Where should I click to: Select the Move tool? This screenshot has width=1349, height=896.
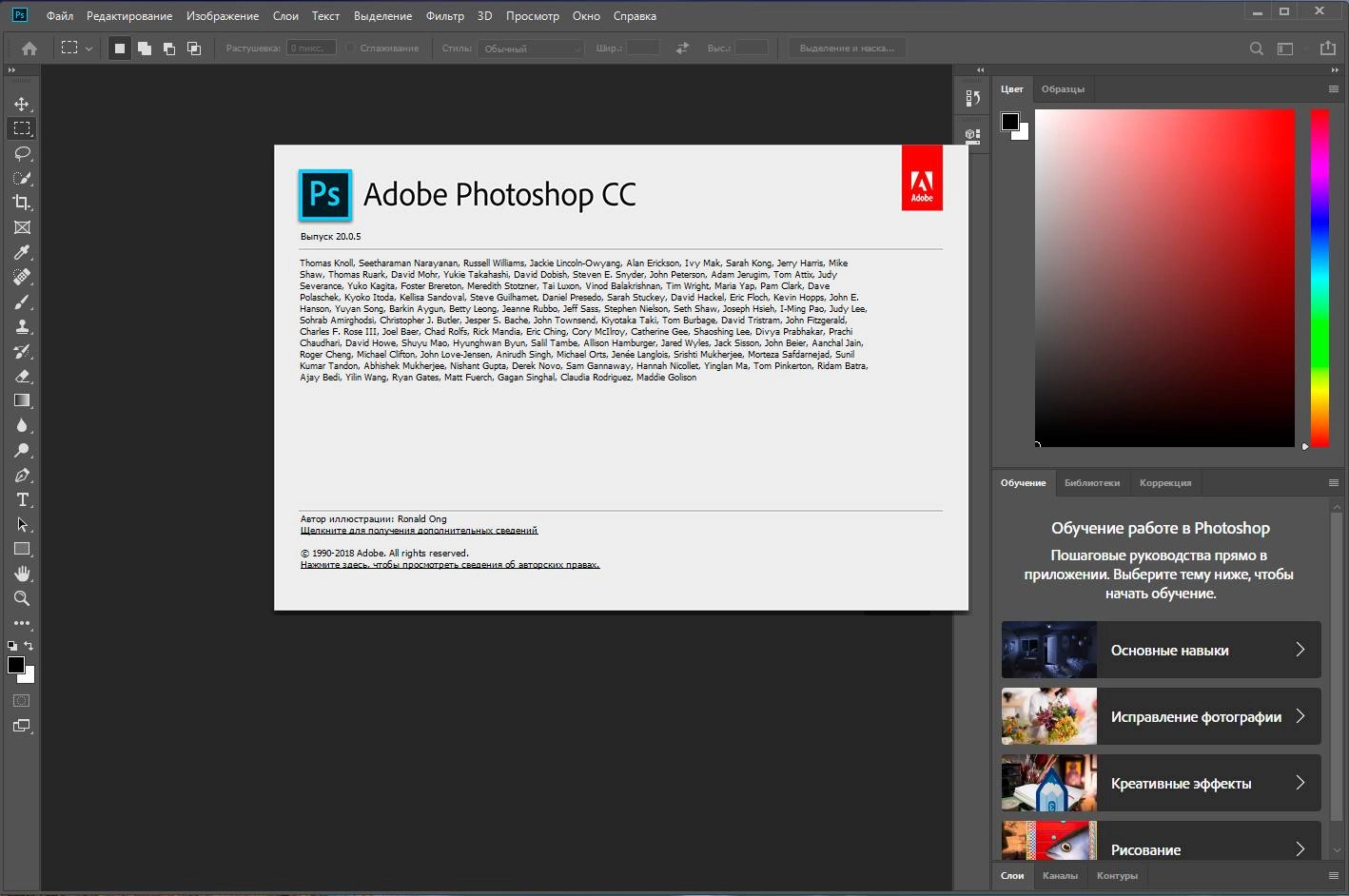click(22, 104)
